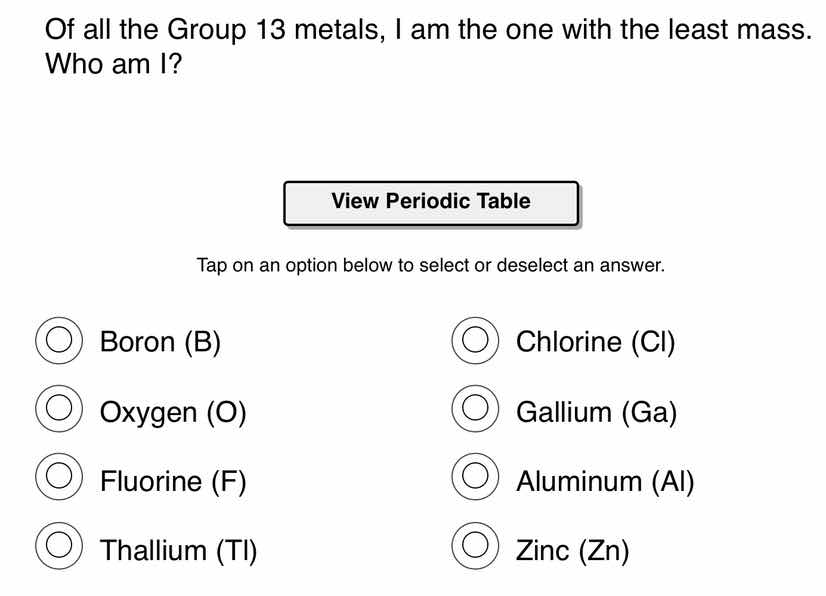Select the Zinc (Zn) answer option
Screen dimensions: 826x596
[474, 547]
